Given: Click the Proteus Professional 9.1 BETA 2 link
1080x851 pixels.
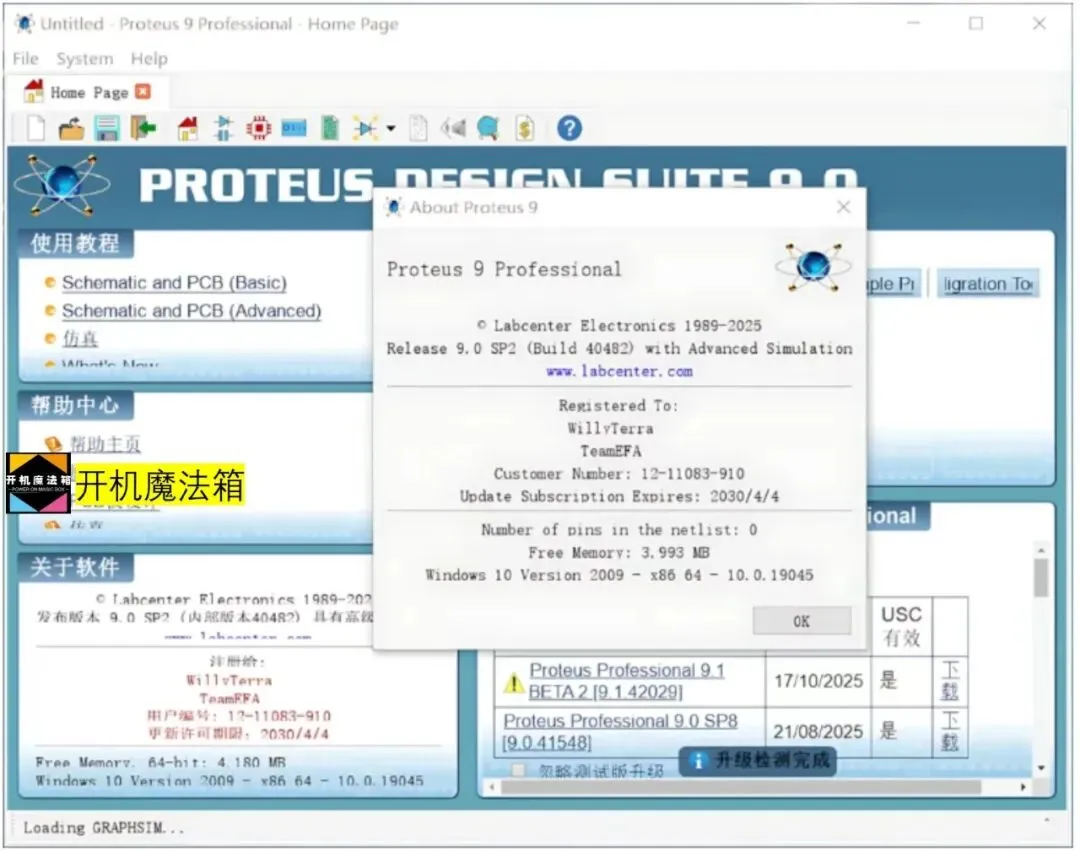Looking at the screenshot, I should point(626,680).
